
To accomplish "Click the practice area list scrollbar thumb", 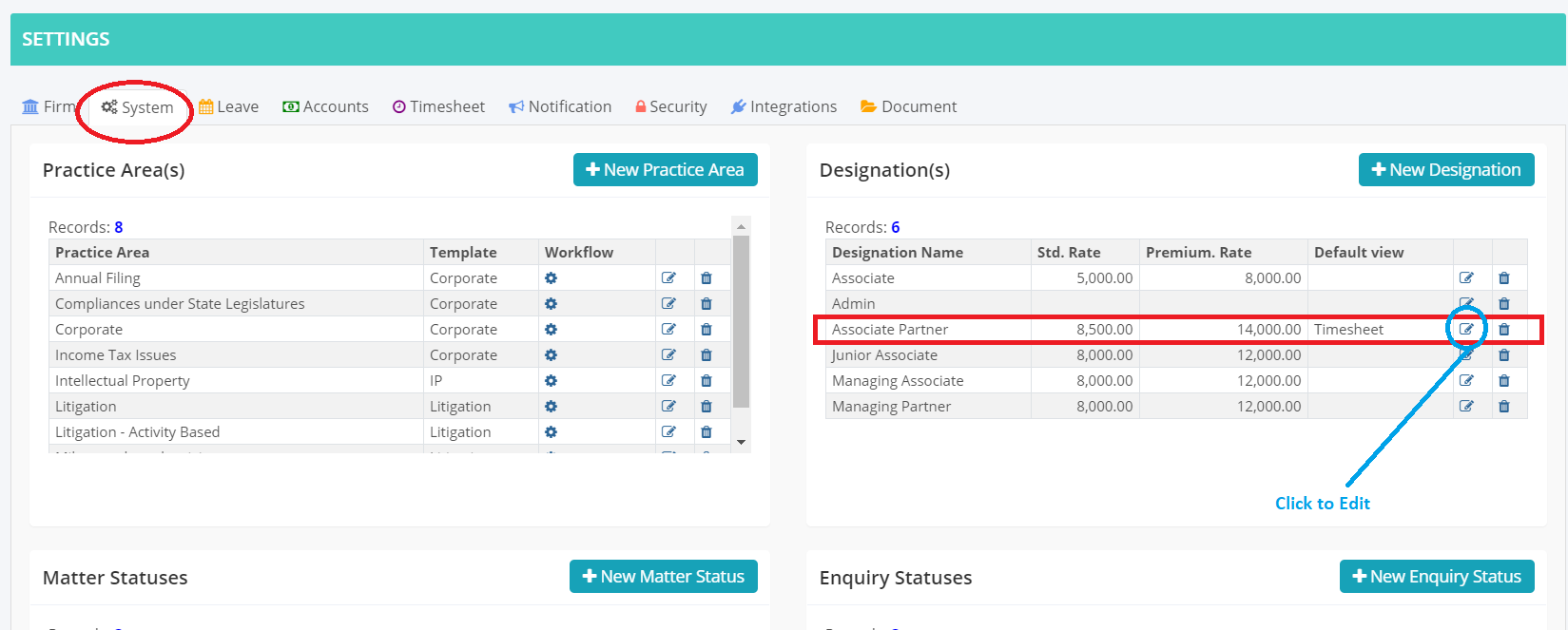I will tap(741, 323).
